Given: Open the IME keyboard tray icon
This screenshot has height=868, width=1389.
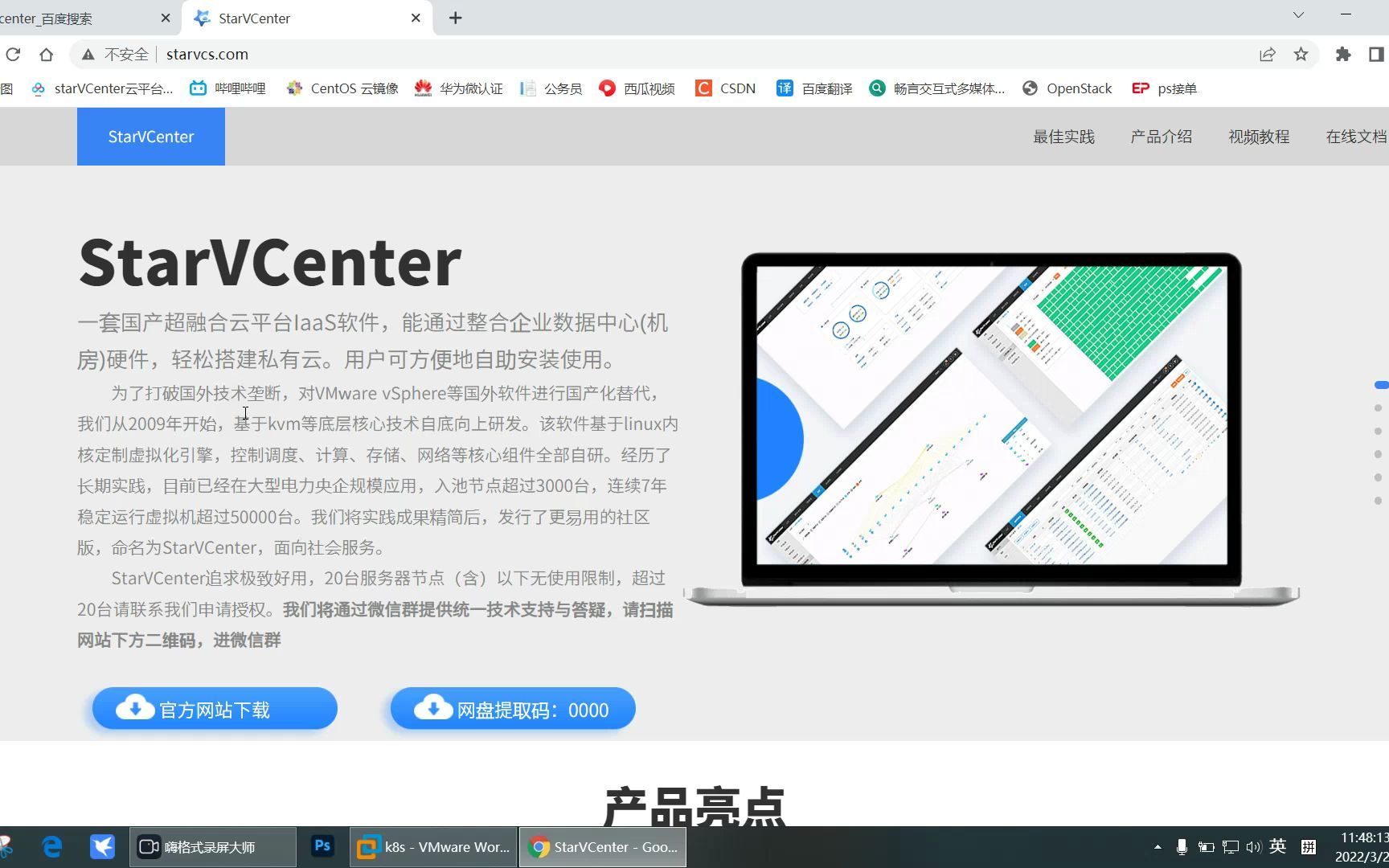Looking at the screenshot, I should 1309,846.
